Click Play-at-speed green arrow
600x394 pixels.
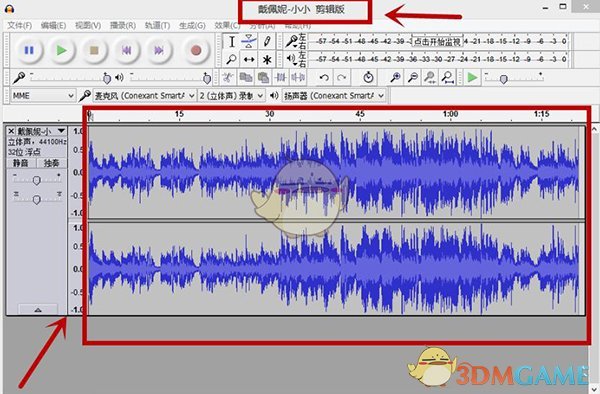[473, 78]
